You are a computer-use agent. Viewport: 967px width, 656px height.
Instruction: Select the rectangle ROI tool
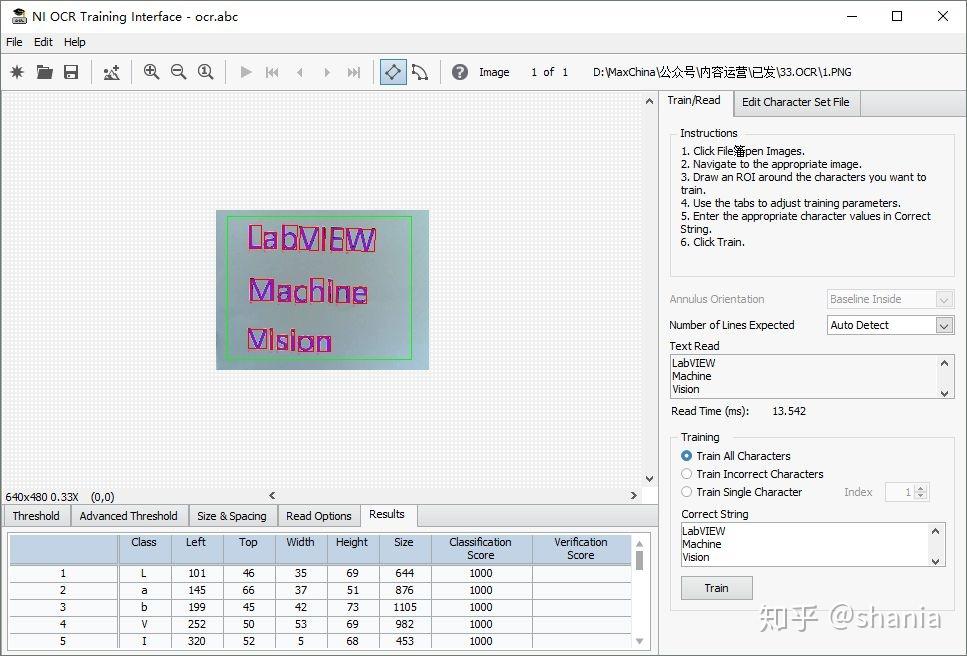click(392, 72)
